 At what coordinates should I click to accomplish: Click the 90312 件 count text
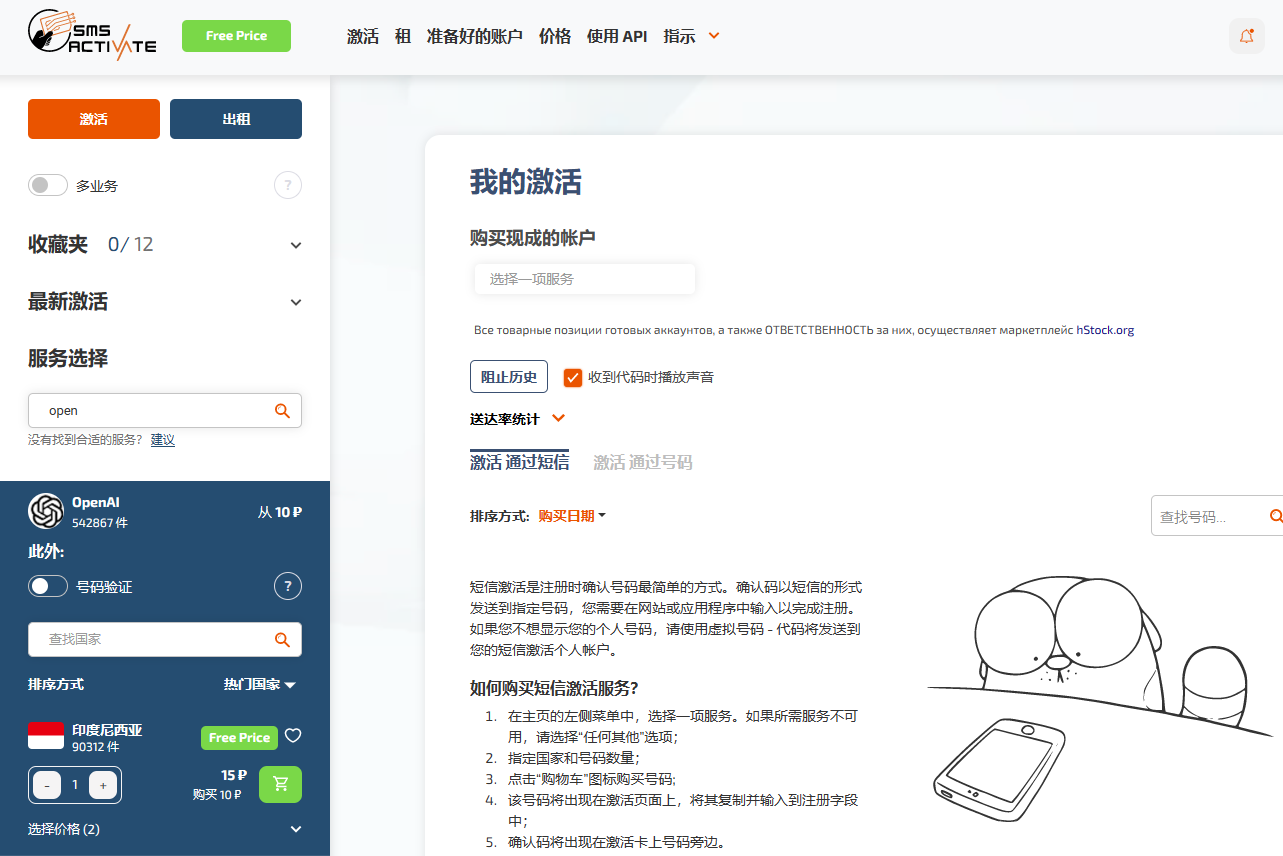(96, 747)
